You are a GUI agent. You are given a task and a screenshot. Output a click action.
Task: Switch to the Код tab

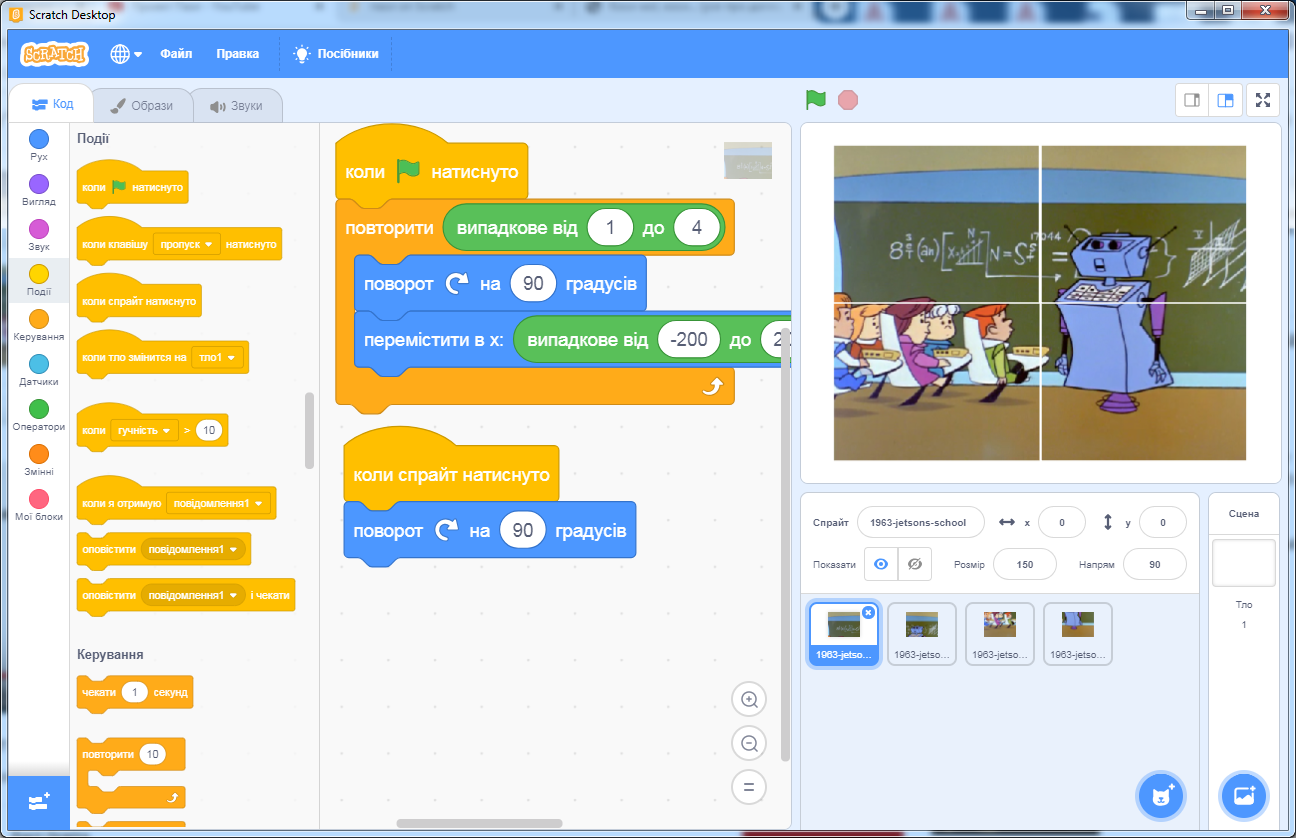(52, 104)
